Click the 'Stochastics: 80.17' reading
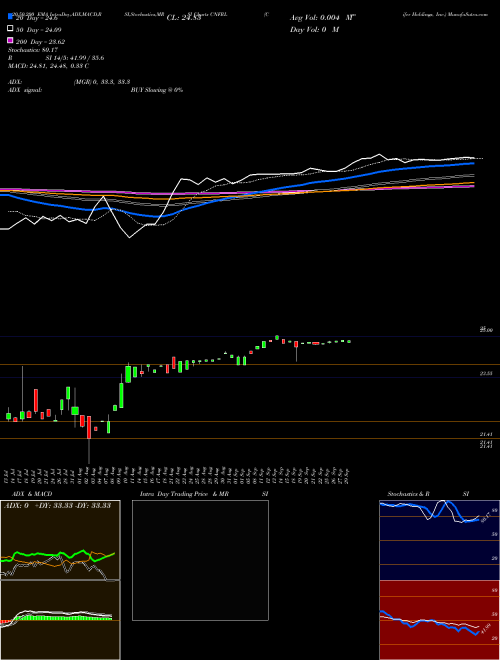Screen dimensions: 500x660 [33, 50]
